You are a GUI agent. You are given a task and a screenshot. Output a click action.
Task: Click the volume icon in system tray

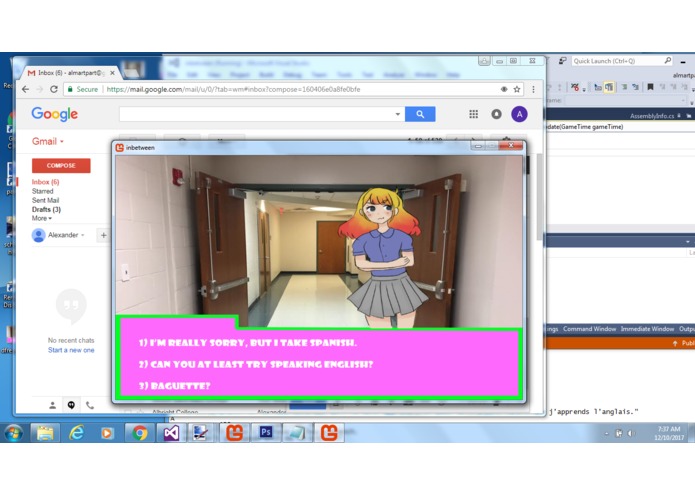coord(631,433)
